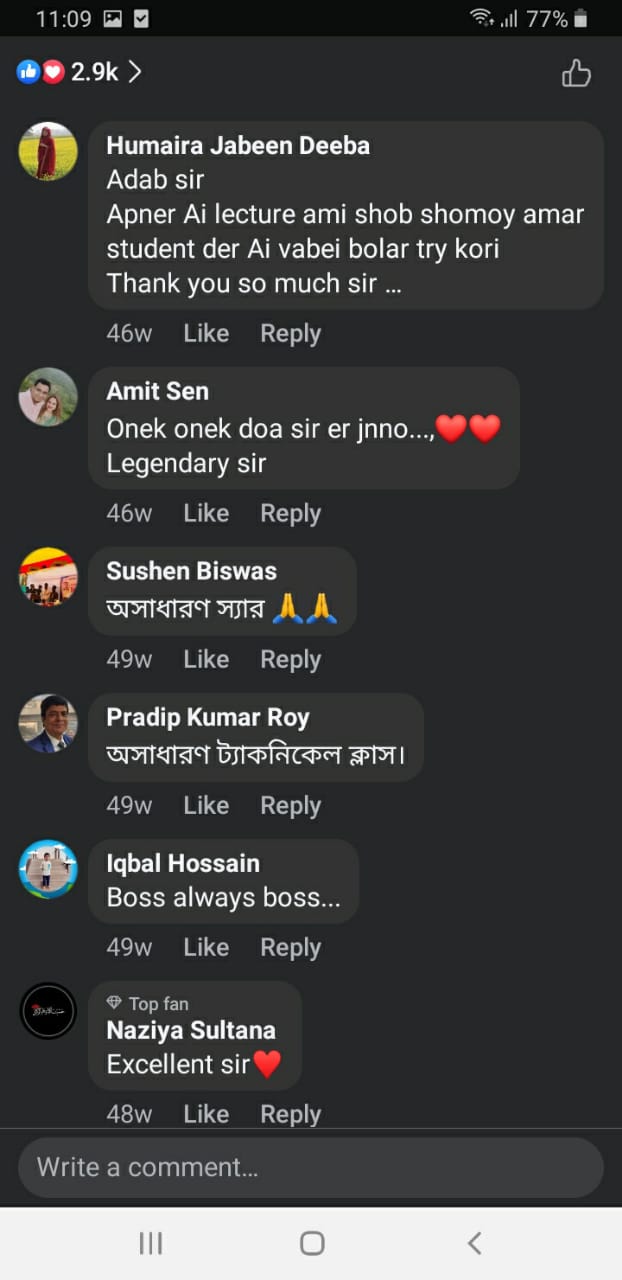Tap the Top fan badge icon
The width and height of the screenshot is (622, 1280).
coord(114,1003)
